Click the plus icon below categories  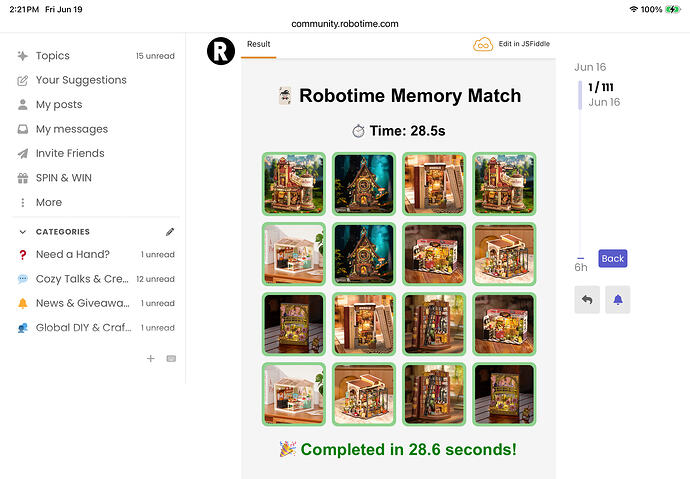(150, 358)
